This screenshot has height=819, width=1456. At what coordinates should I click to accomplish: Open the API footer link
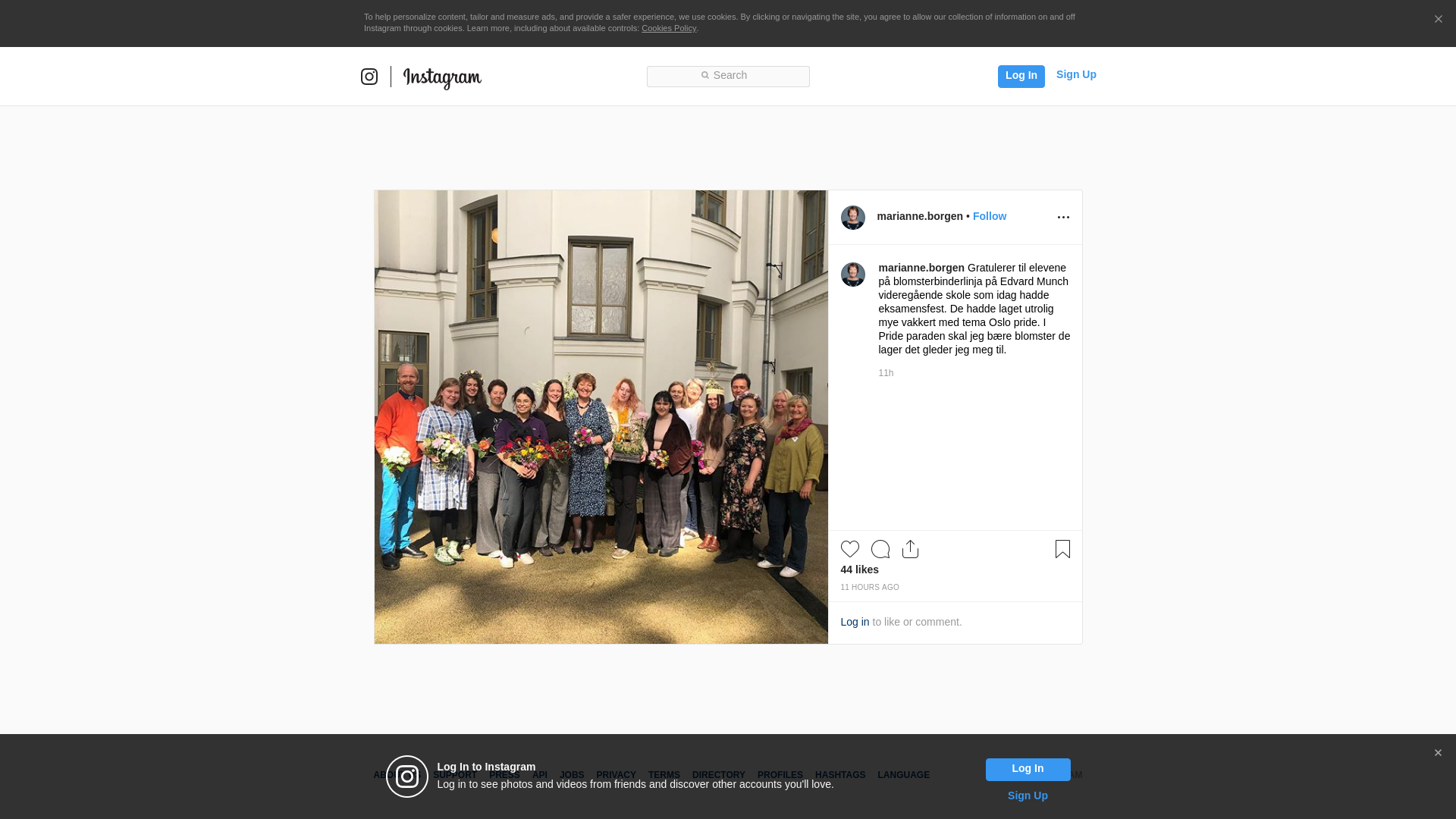pos(540,775)
